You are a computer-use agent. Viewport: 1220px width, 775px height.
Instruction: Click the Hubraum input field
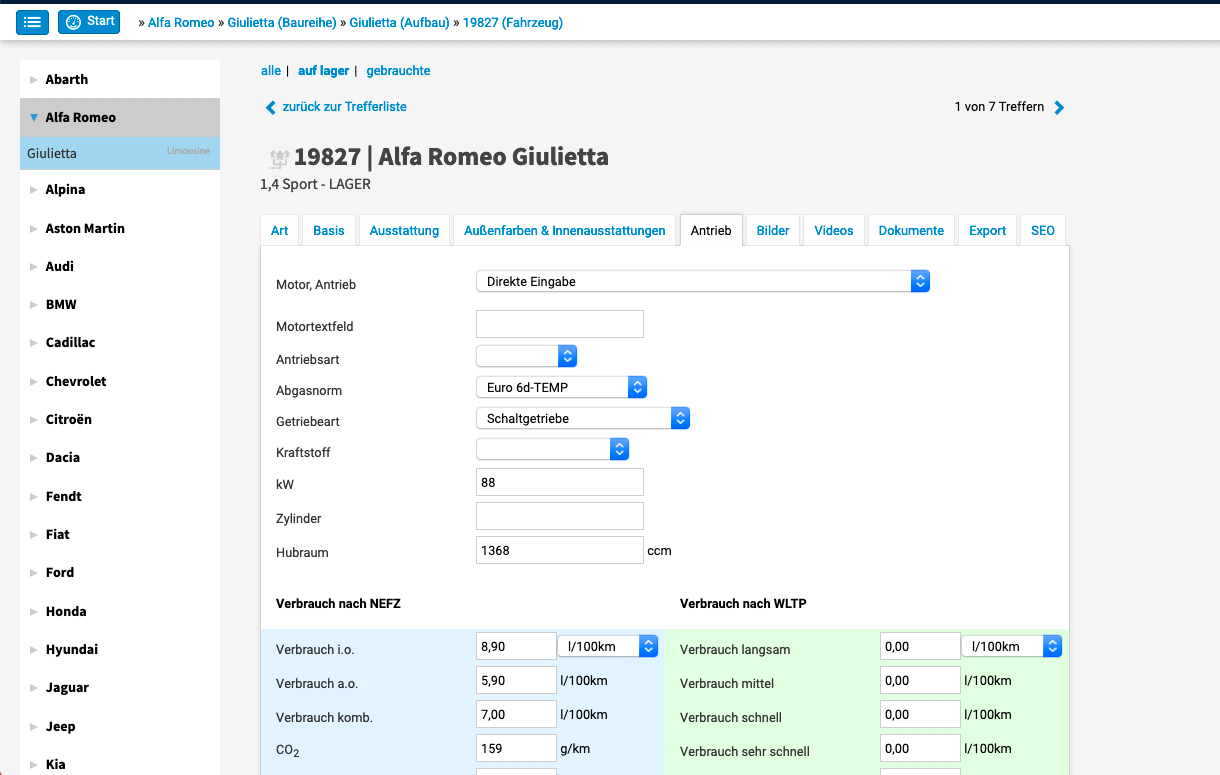click(559, 550)
